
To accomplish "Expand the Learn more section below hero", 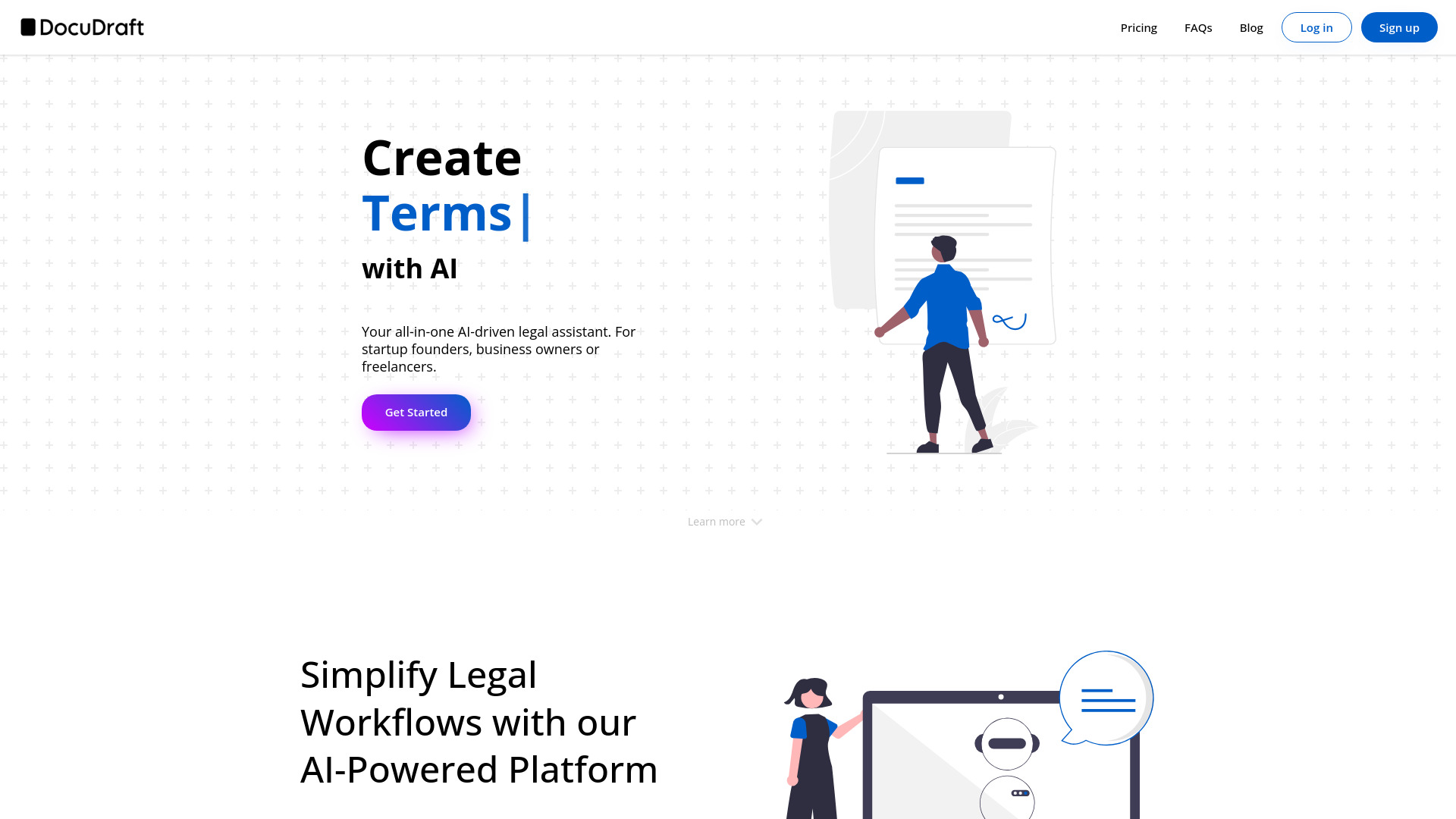I will [x=727, y=521].
